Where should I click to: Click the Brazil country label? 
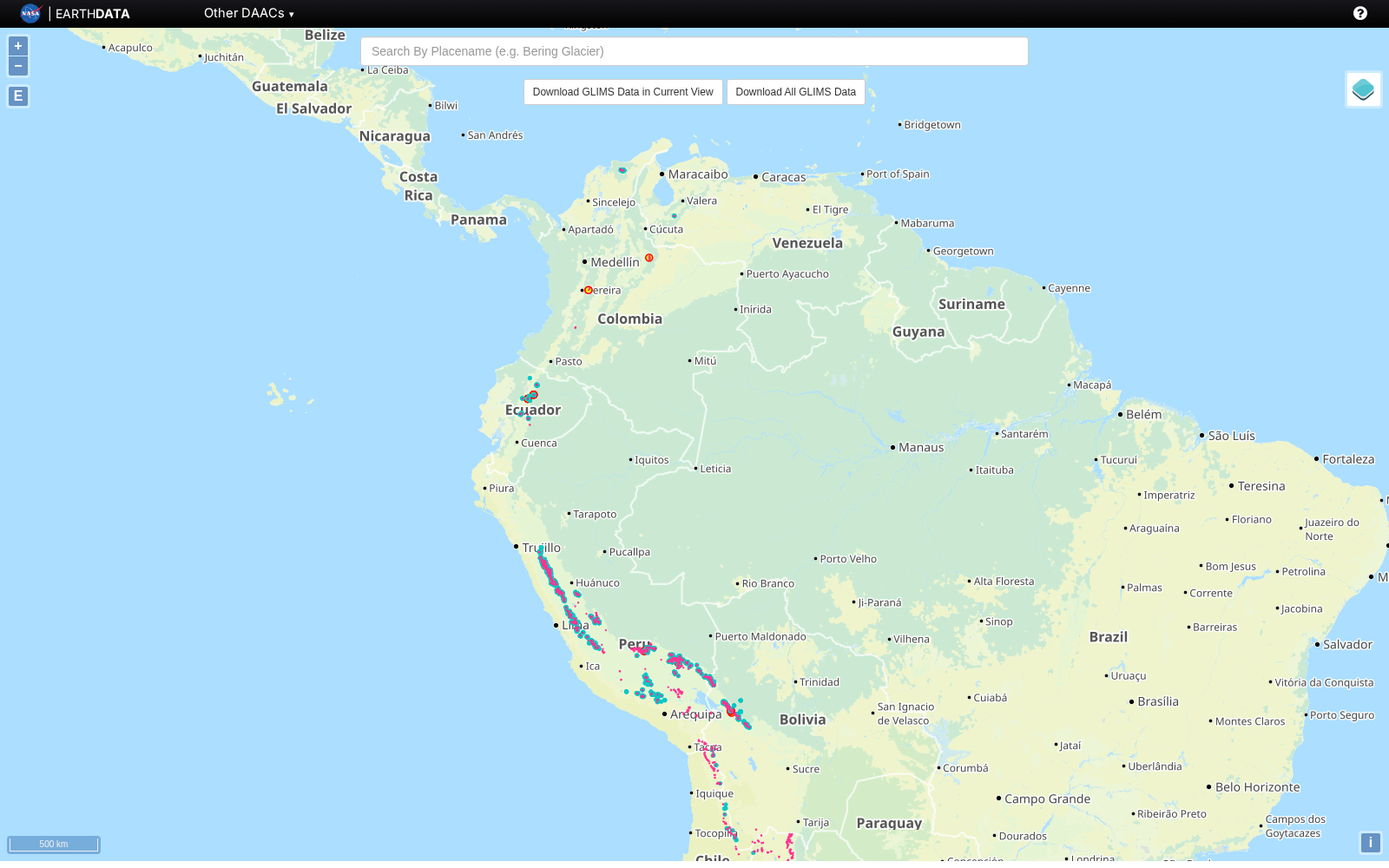(1109, 637)
